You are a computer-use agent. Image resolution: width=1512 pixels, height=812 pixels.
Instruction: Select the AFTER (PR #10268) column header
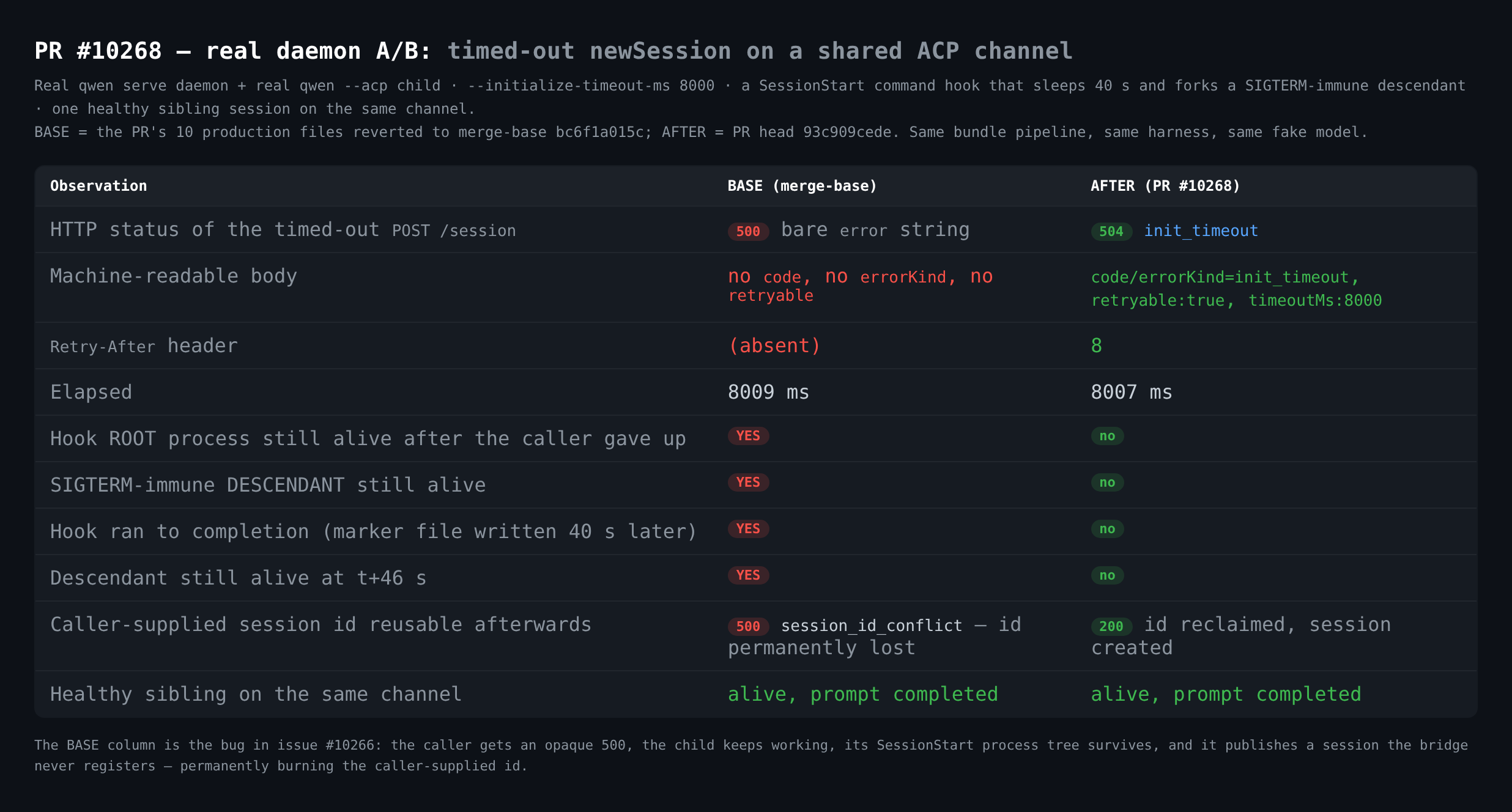pyautogui.click(x=1165, y=186)
